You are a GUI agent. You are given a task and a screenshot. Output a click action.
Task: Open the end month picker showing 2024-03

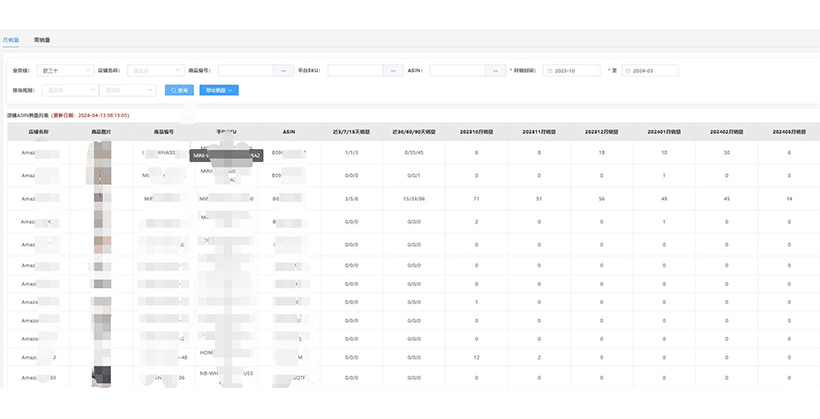(x=650, y=71)
